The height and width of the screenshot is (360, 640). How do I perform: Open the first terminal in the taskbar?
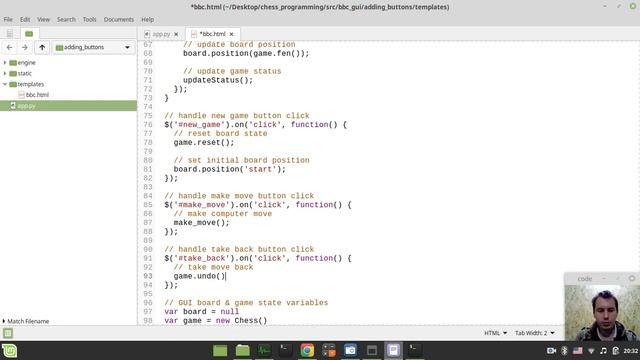[x=286, y=351]
